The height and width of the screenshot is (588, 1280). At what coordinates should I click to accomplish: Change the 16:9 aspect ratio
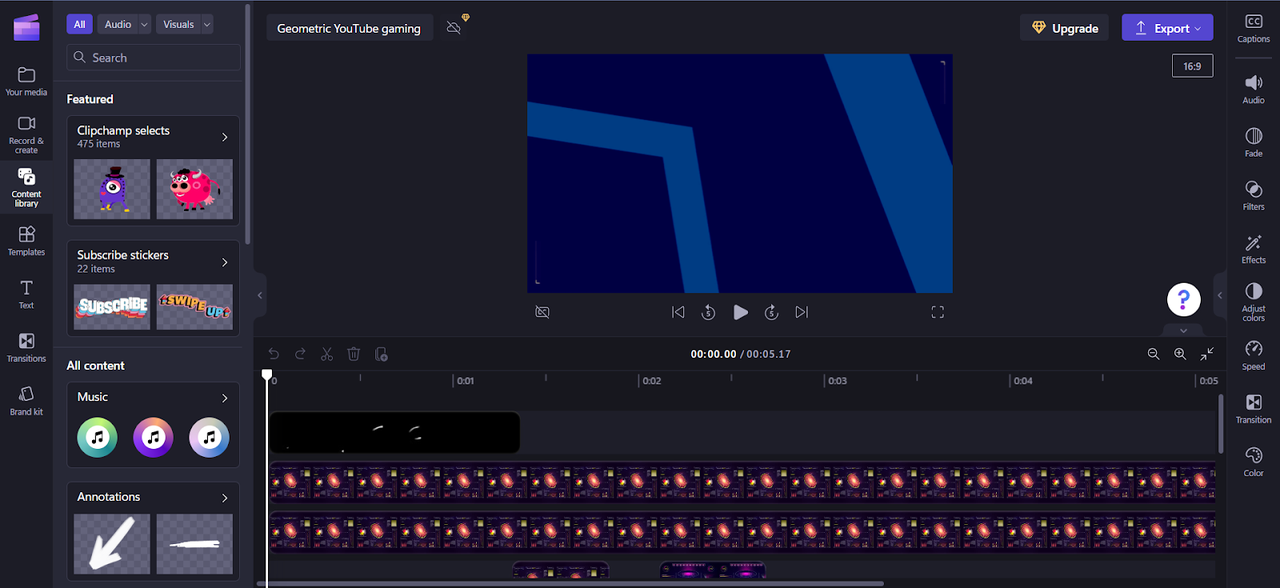click(1192, 66)
